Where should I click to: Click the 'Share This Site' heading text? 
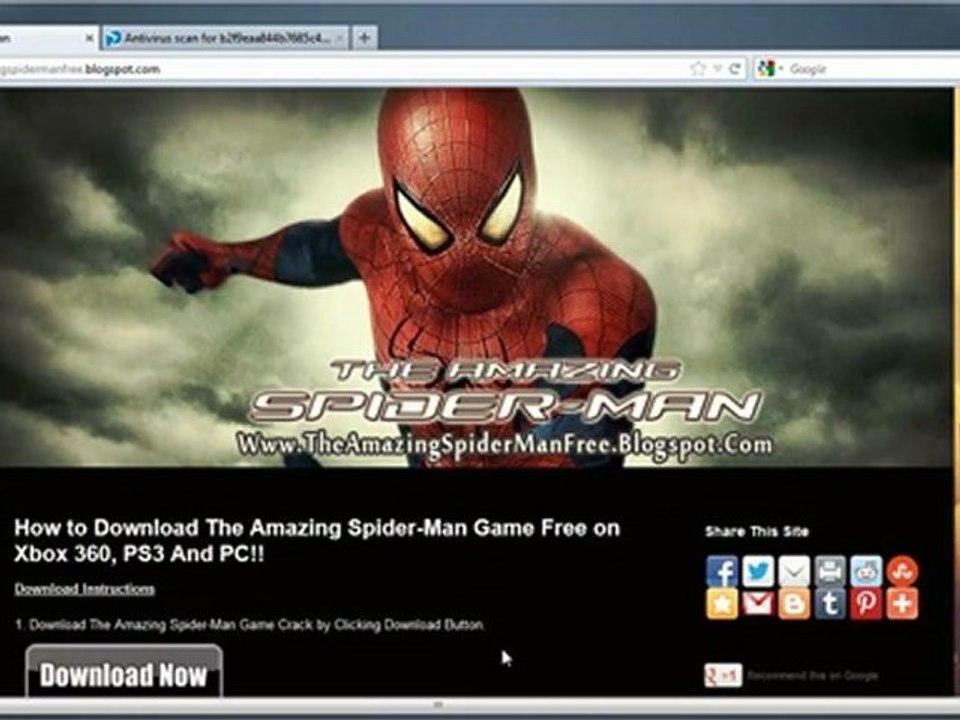757,531
